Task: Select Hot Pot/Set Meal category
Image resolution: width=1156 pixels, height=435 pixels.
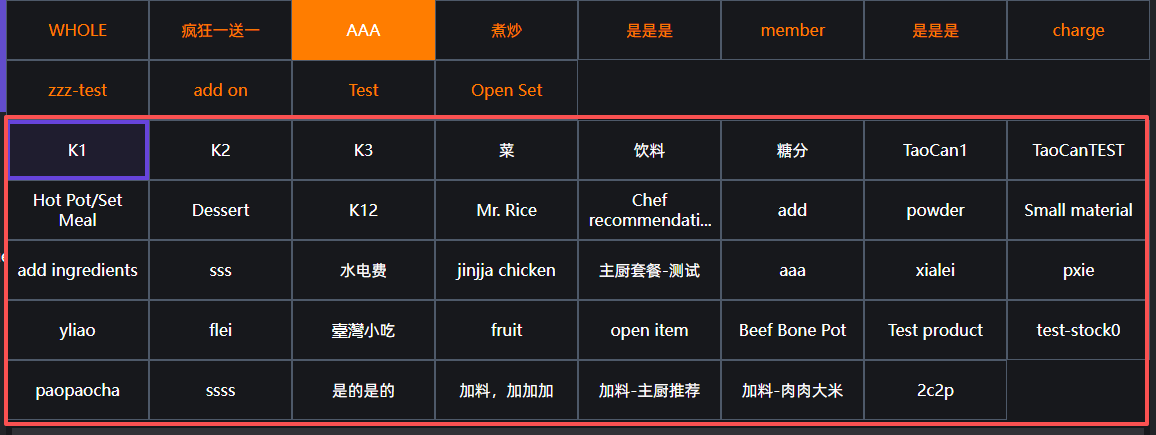Action: 78,210
